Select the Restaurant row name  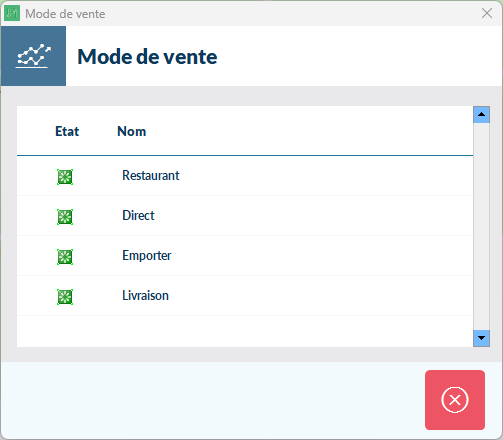click(x=151, y=176)
